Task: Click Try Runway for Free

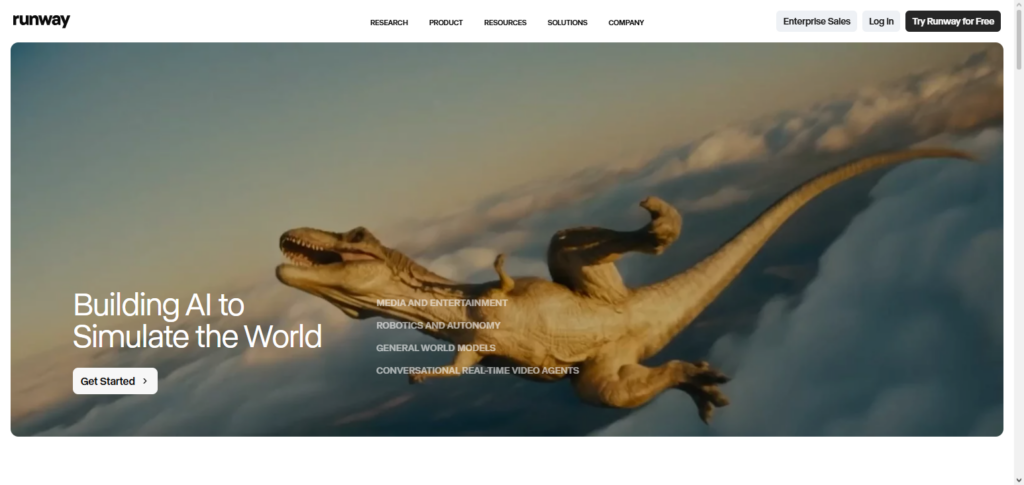Action: pos(952,21)
